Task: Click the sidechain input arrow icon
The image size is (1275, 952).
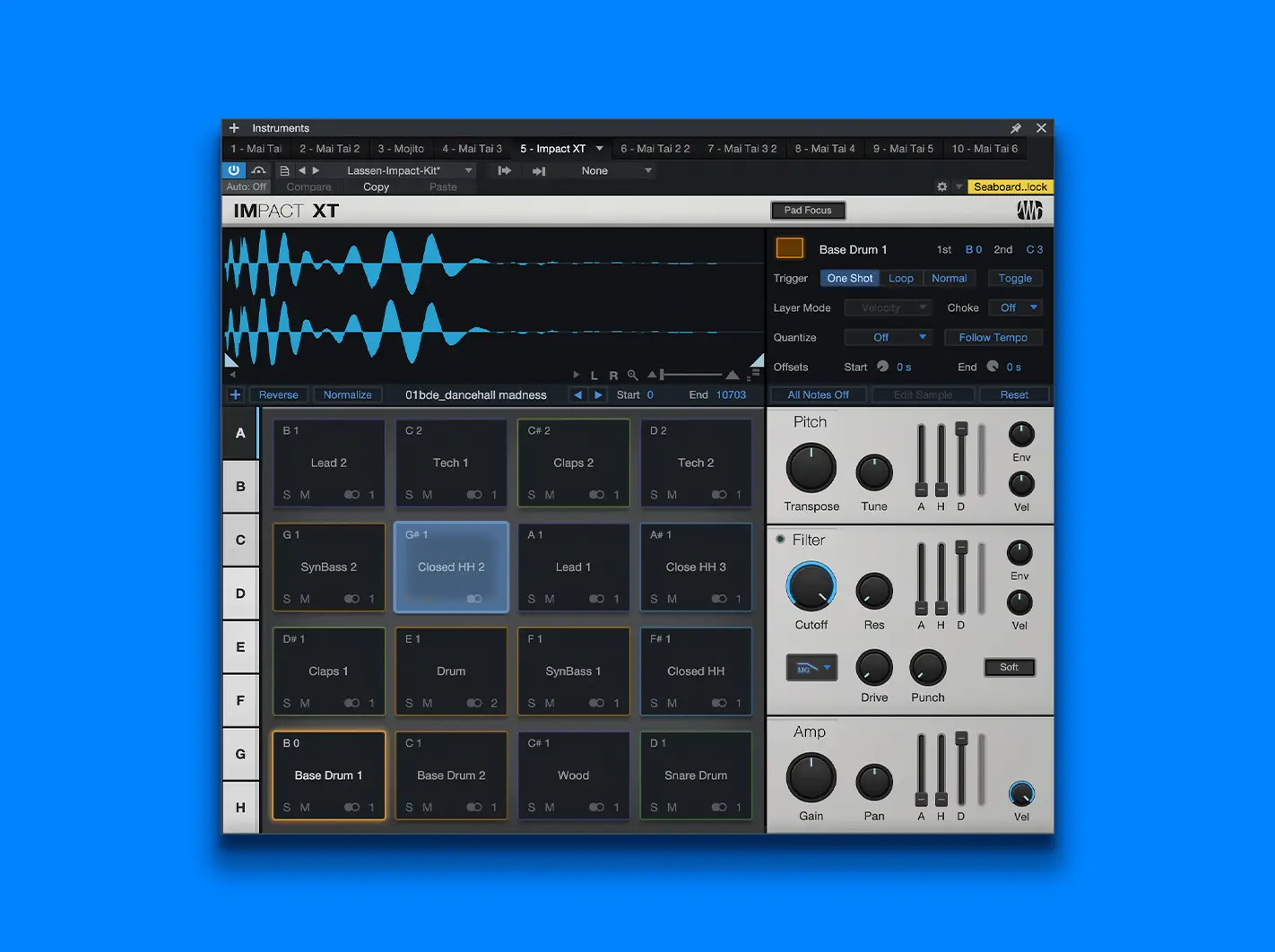Action: click(539, 170)
